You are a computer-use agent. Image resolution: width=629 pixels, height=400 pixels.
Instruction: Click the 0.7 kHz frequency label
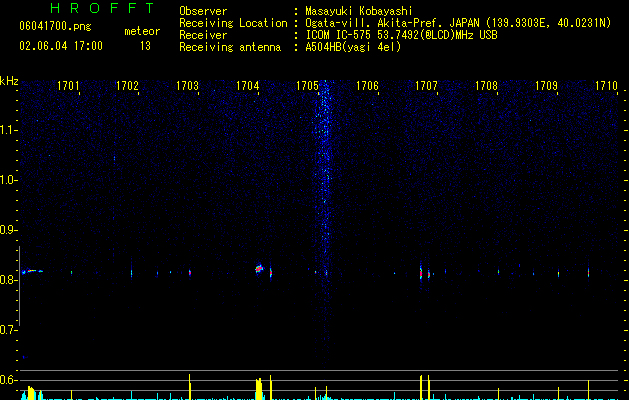point(8,330)
